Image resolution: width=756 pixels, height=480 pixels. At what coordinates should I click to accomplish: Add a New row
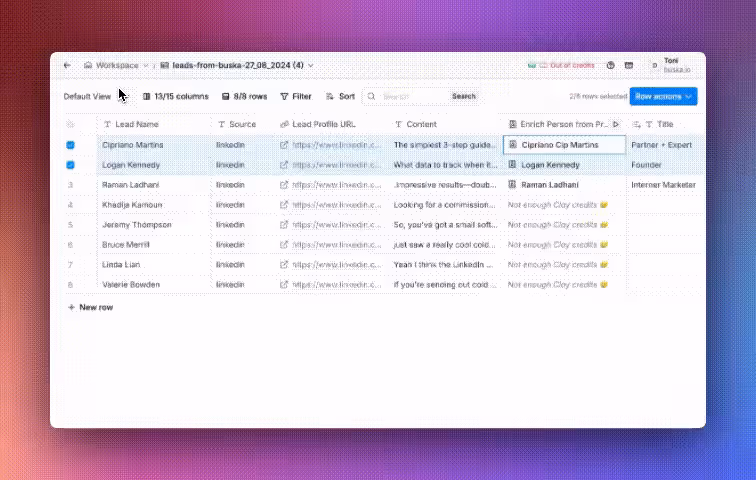(x=91, y=307)
